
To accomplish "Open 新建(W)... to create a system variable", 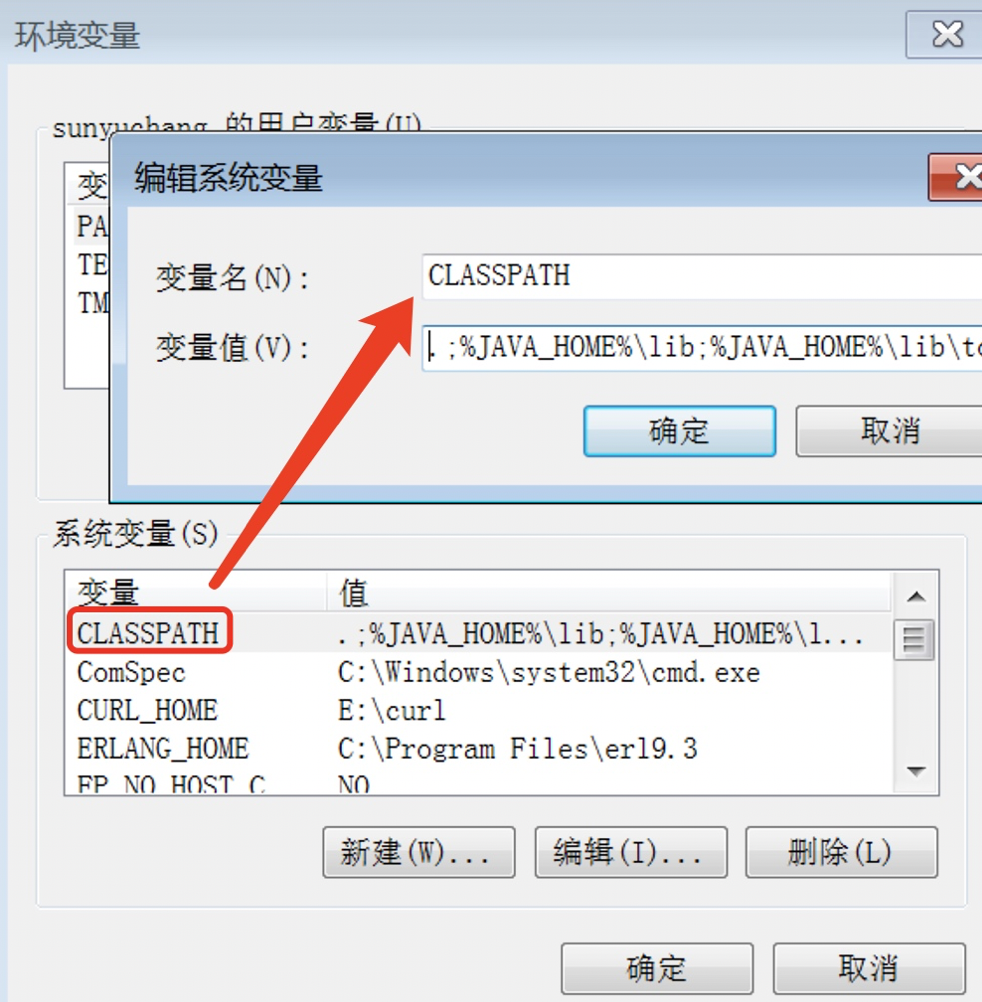I will tap(418, 852).
